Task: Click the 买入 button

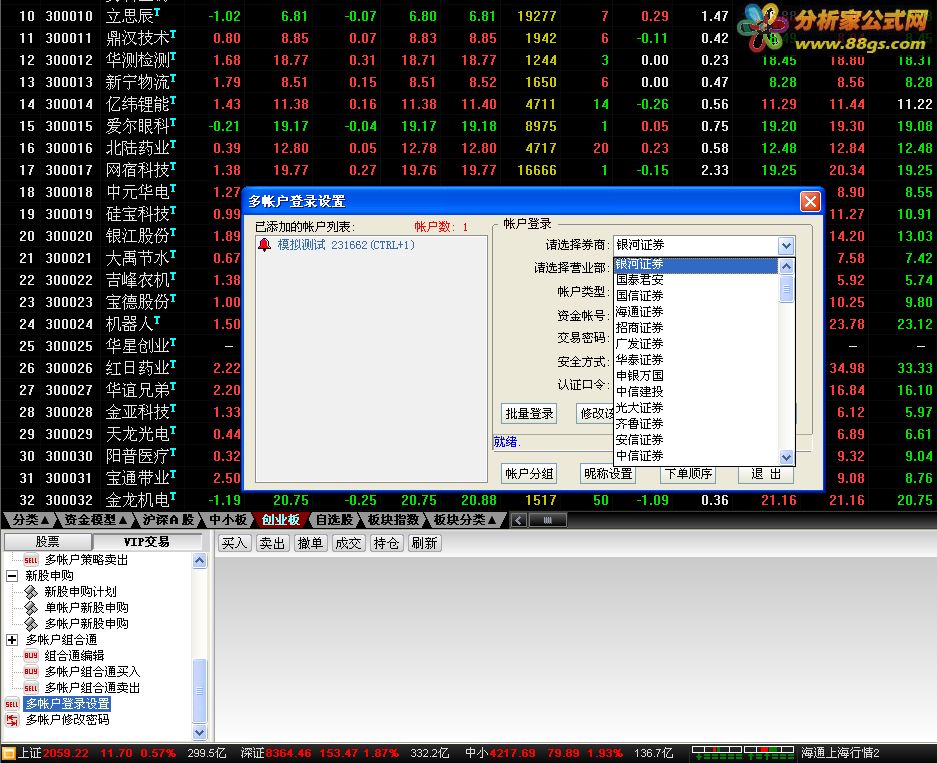Action: click(234, 543)
